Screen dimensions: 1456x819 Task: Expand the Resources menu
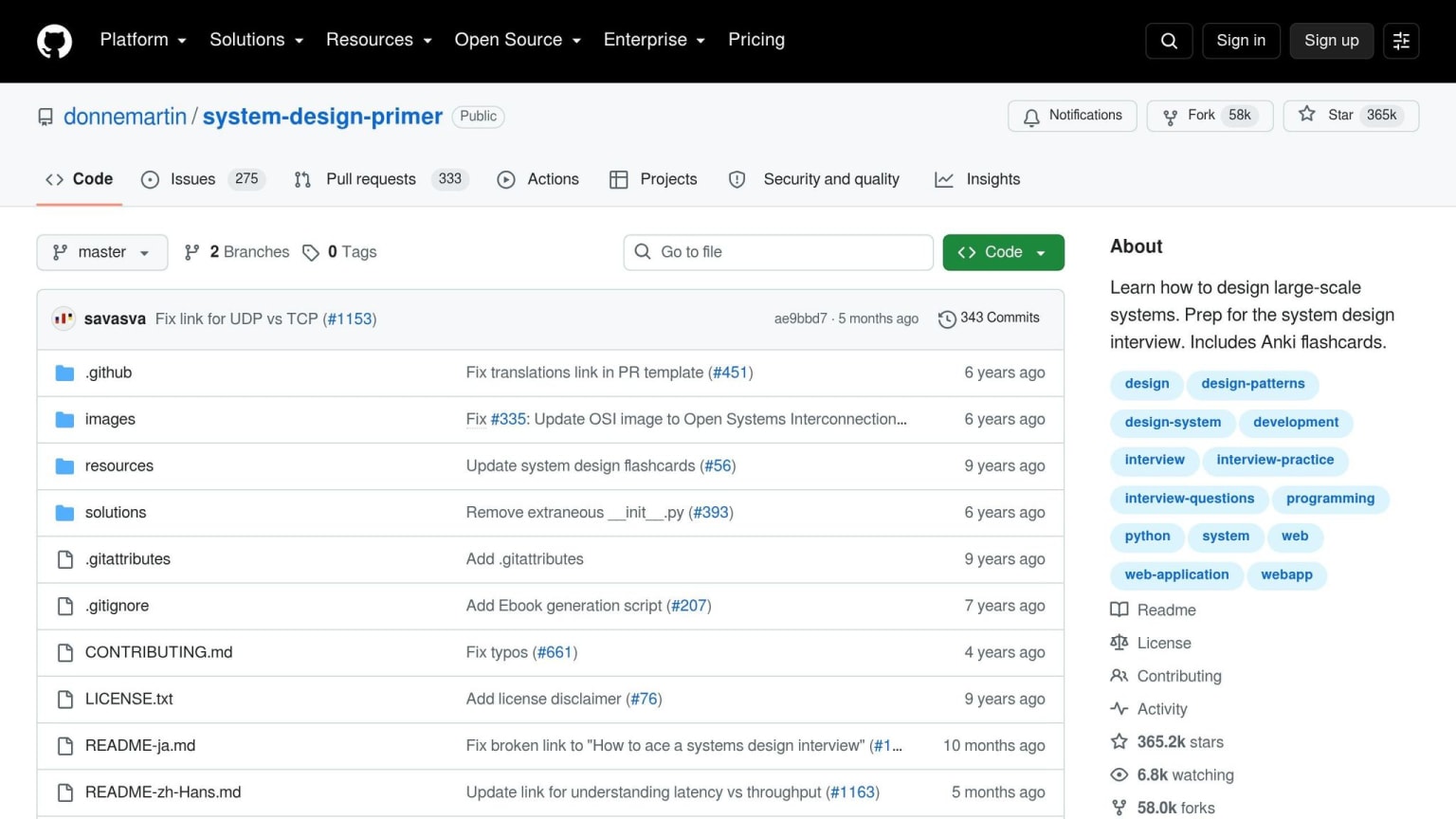[x=379, y=40]
